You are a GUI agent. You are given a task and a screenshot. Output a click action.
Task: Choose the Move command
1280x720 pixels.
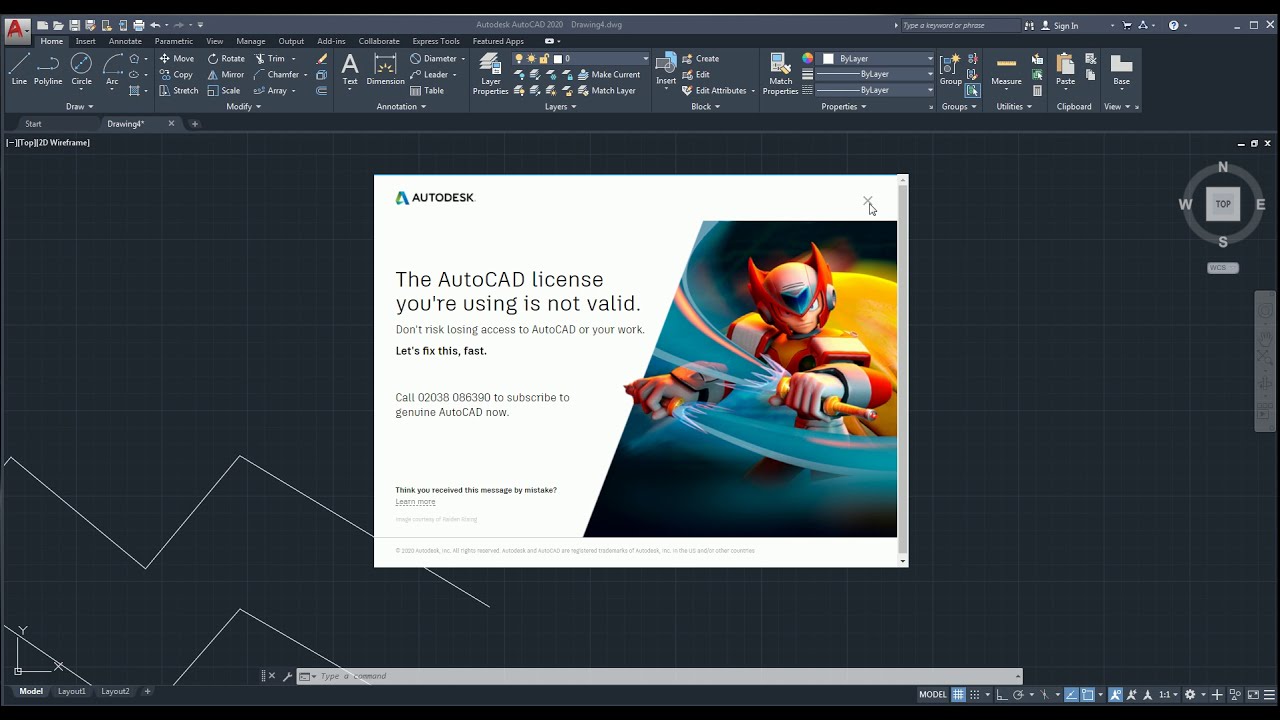pos(177,58)
